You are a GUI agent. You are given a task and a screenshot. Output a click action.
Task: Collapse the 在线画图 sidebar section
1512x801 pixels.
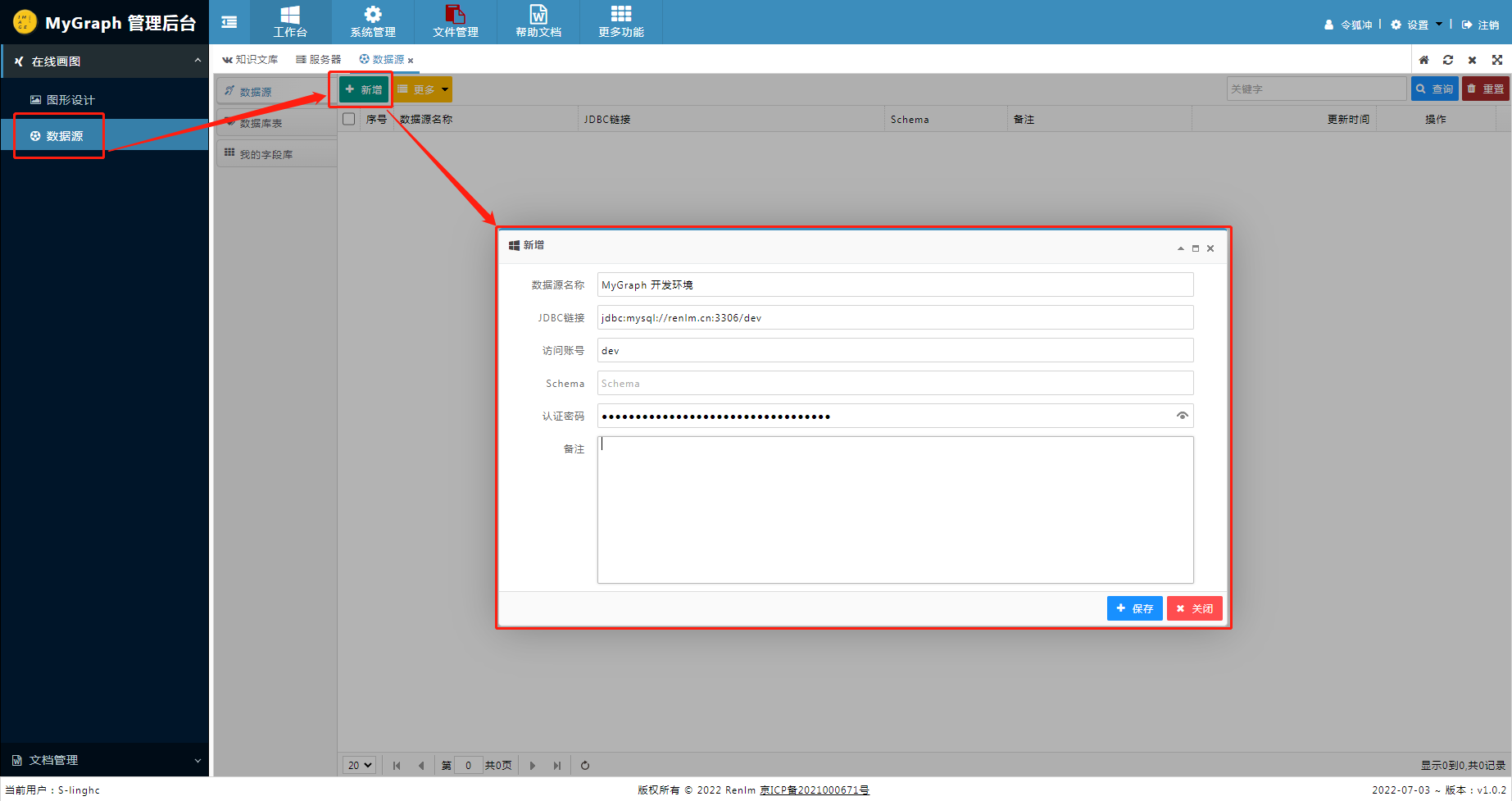coord(105,61)
